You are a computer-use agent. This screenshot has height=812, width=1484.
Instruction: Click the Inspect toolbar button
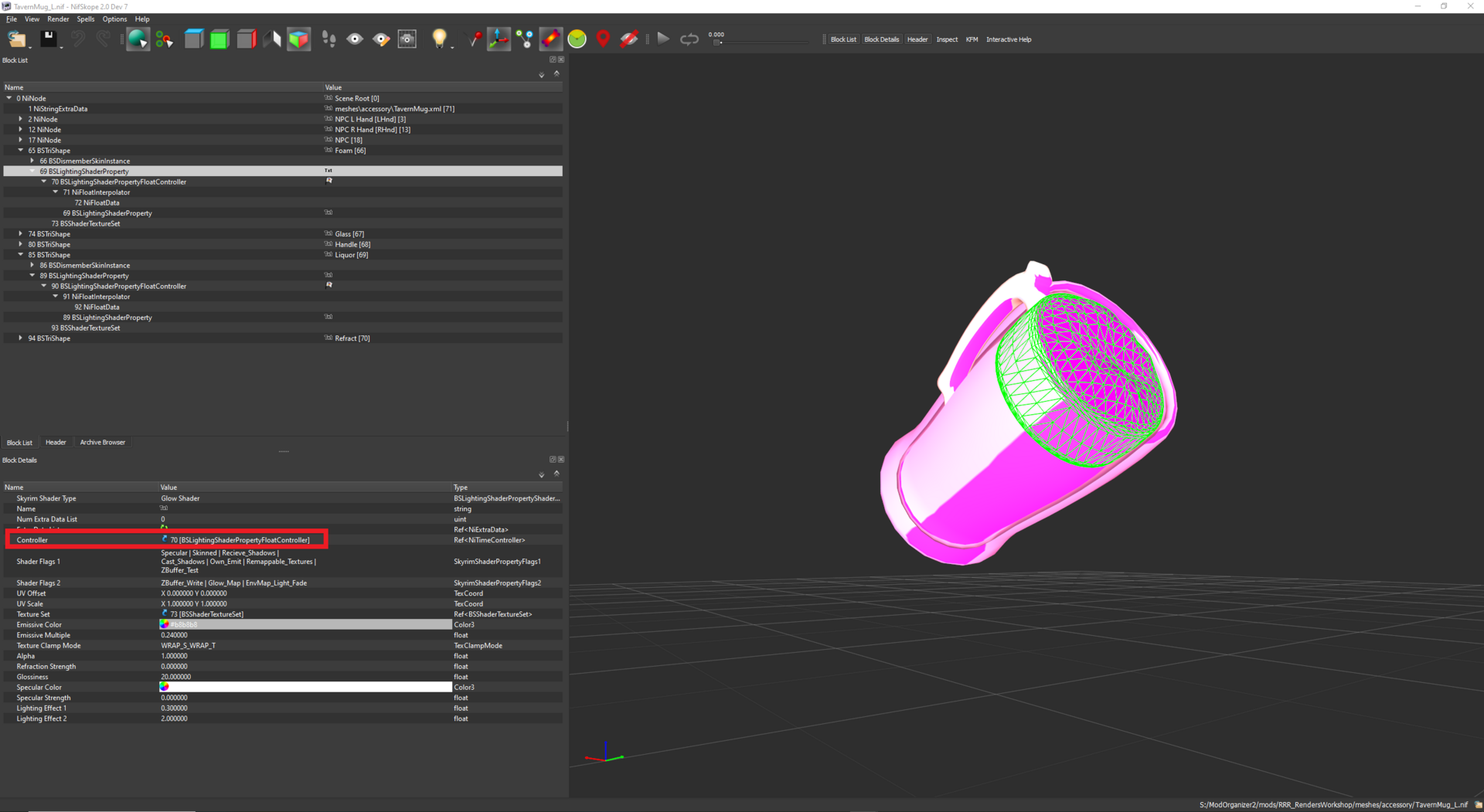pos(947,39)
